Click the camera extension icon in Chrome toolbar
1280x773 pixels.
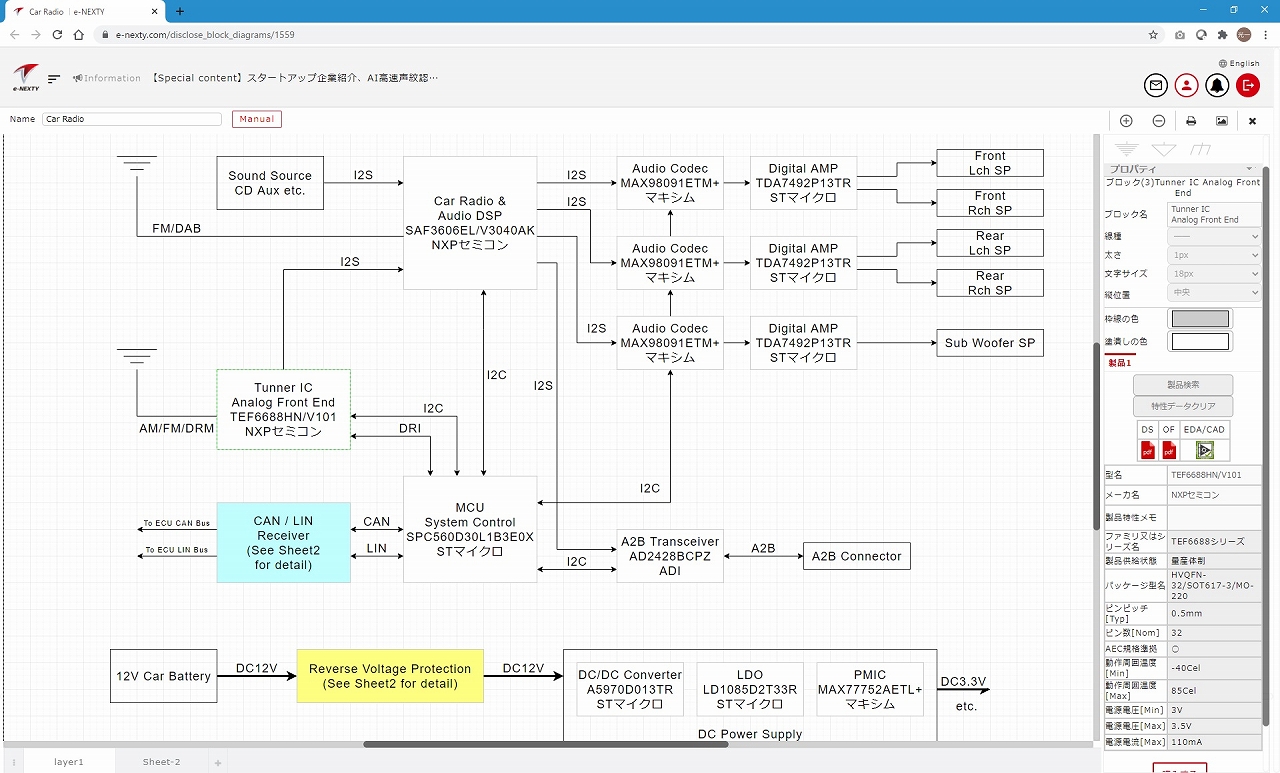coord(1180,34)
